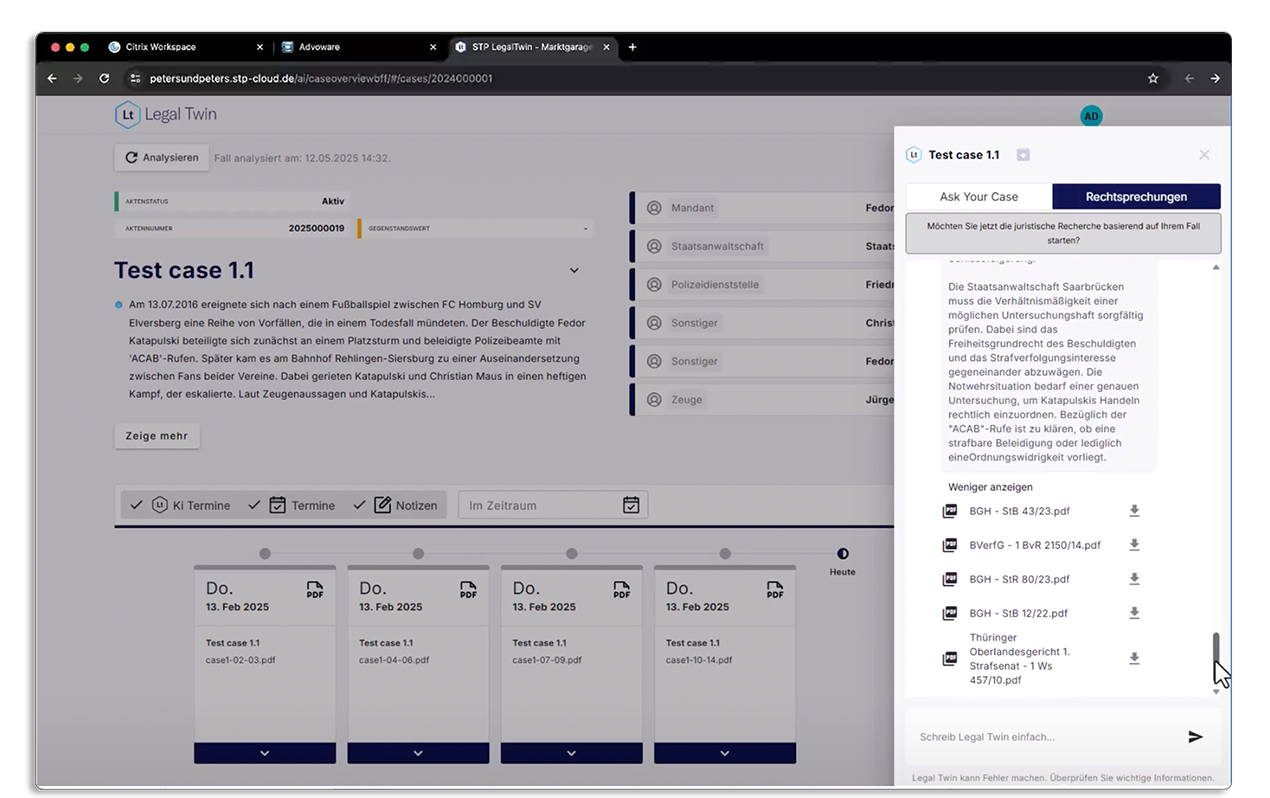Click the Aktennummer 2025000019 field
Viewport: 1270px width, 798px height.
coord(232,228)
